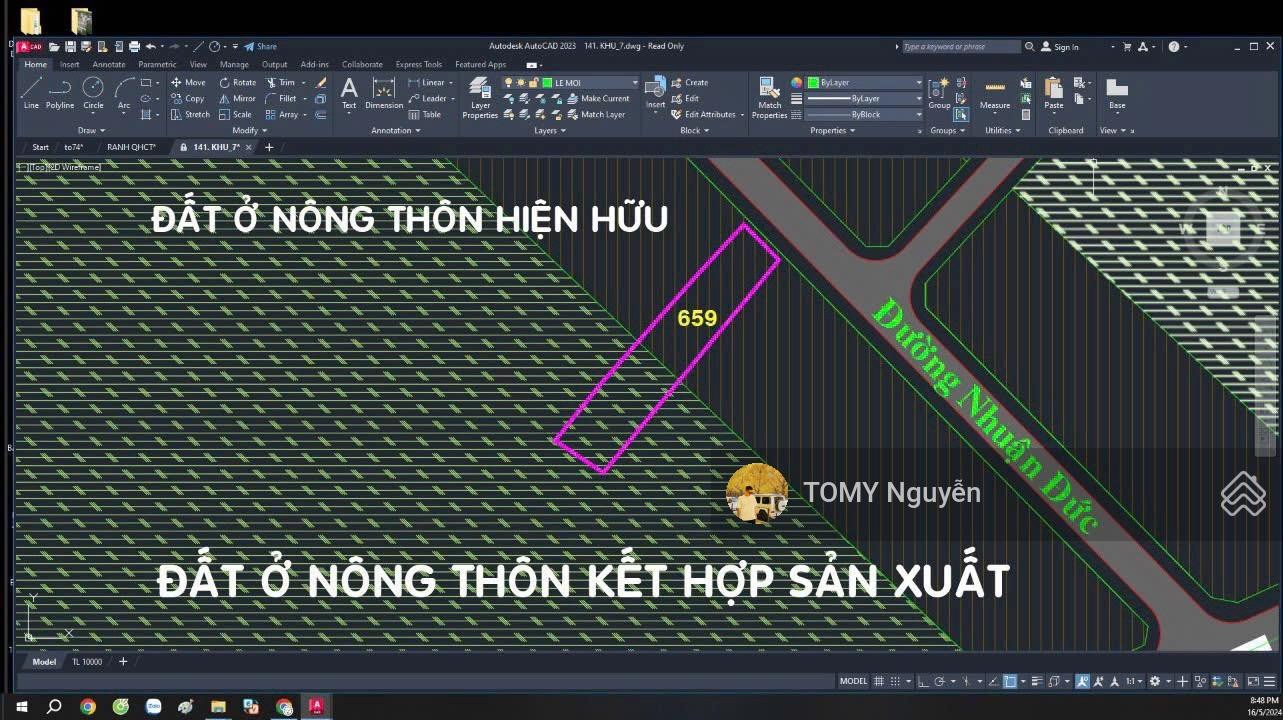Open the object color wheel swatch
This screenshot has width=1283, height=720.
[x=797, y=83]
